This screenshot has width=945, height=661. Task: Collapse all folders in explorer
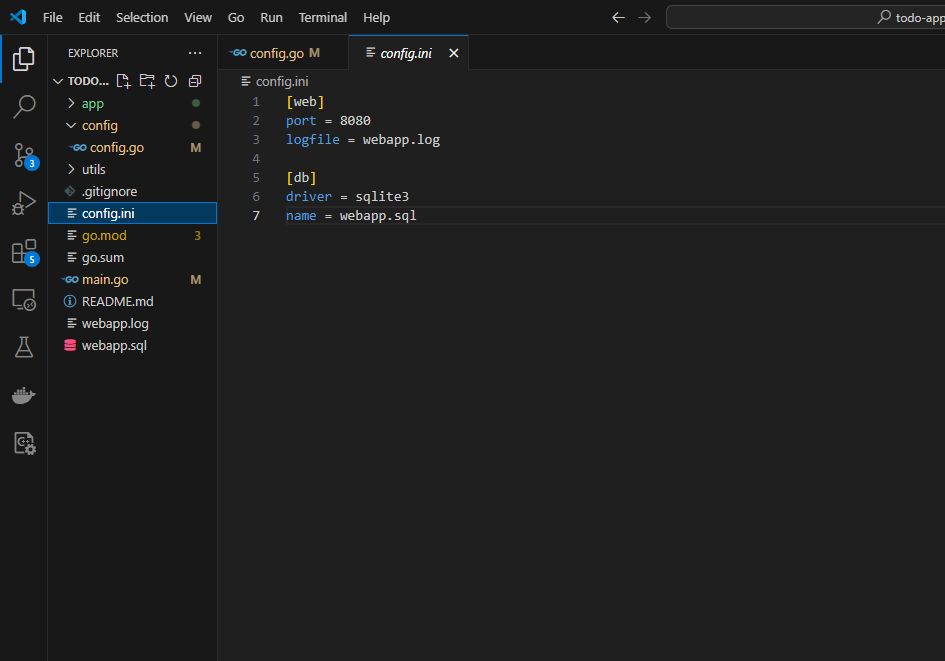click(195, 81)
